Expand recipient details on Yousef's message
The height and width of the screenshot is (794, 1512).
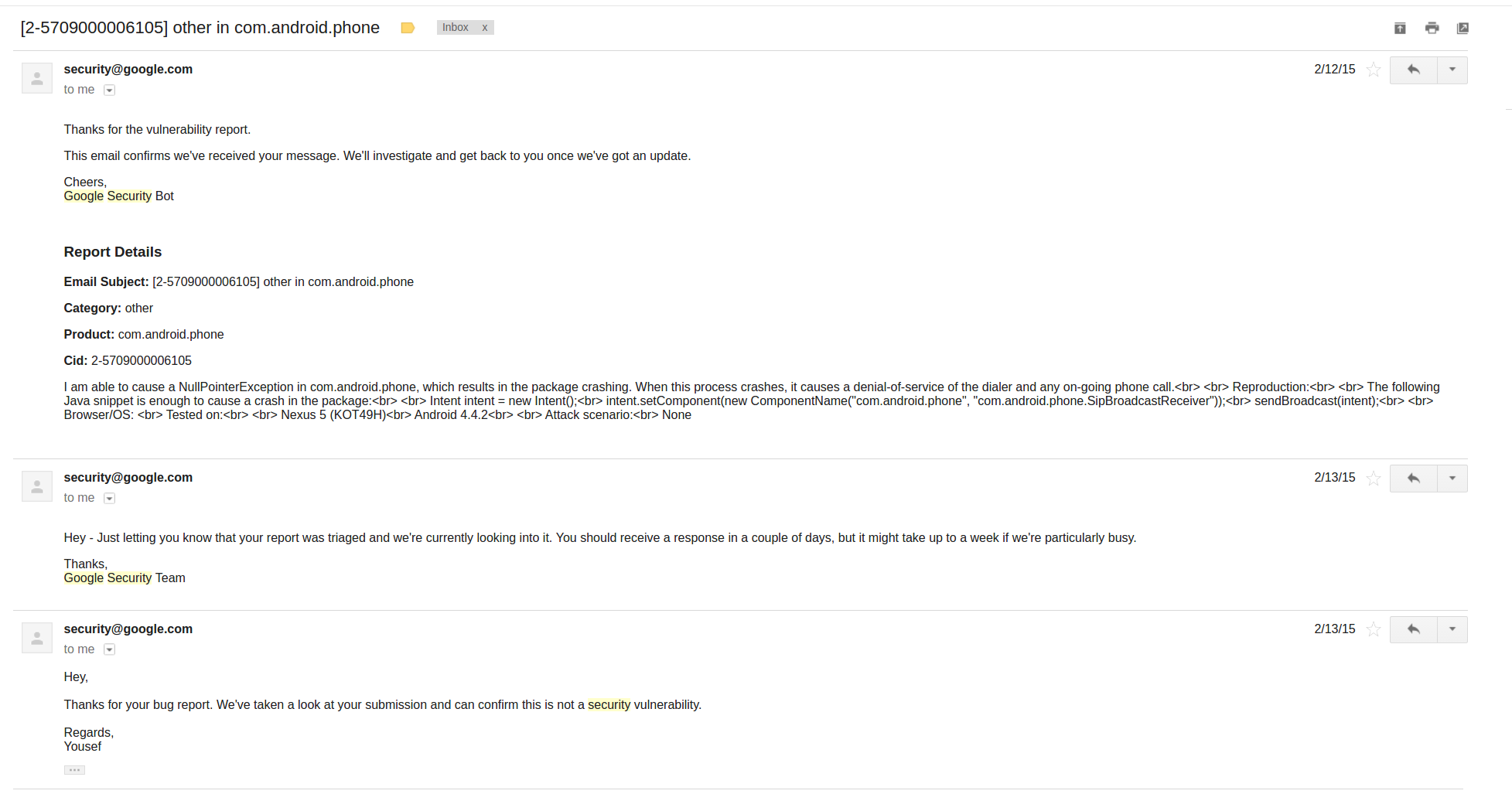point(110,650)
